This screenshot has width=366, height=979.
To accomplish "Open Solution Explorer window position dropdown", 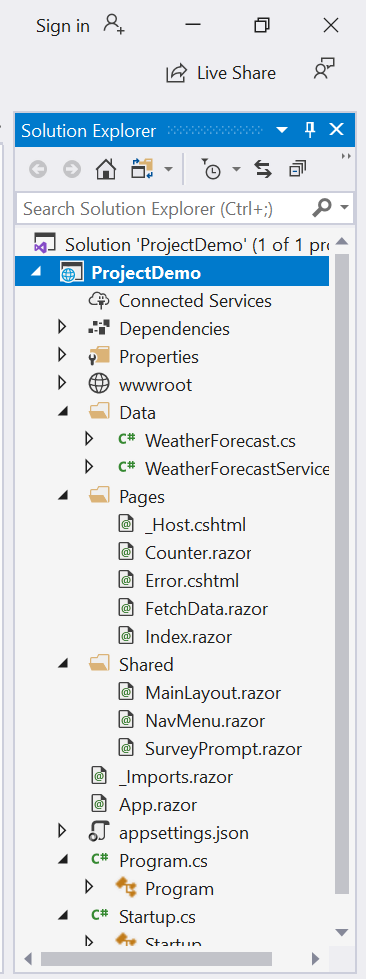I will pos(282,130).
